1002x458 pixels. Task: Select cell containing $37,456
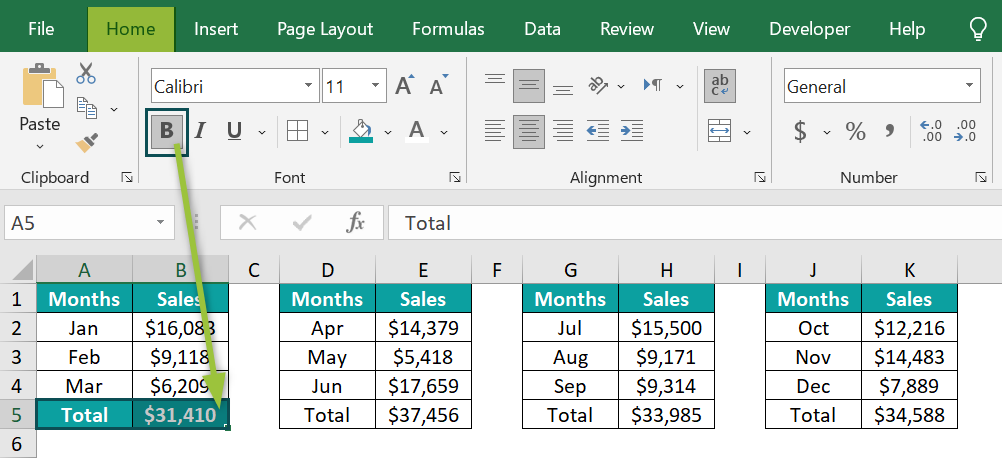[423, 415]
